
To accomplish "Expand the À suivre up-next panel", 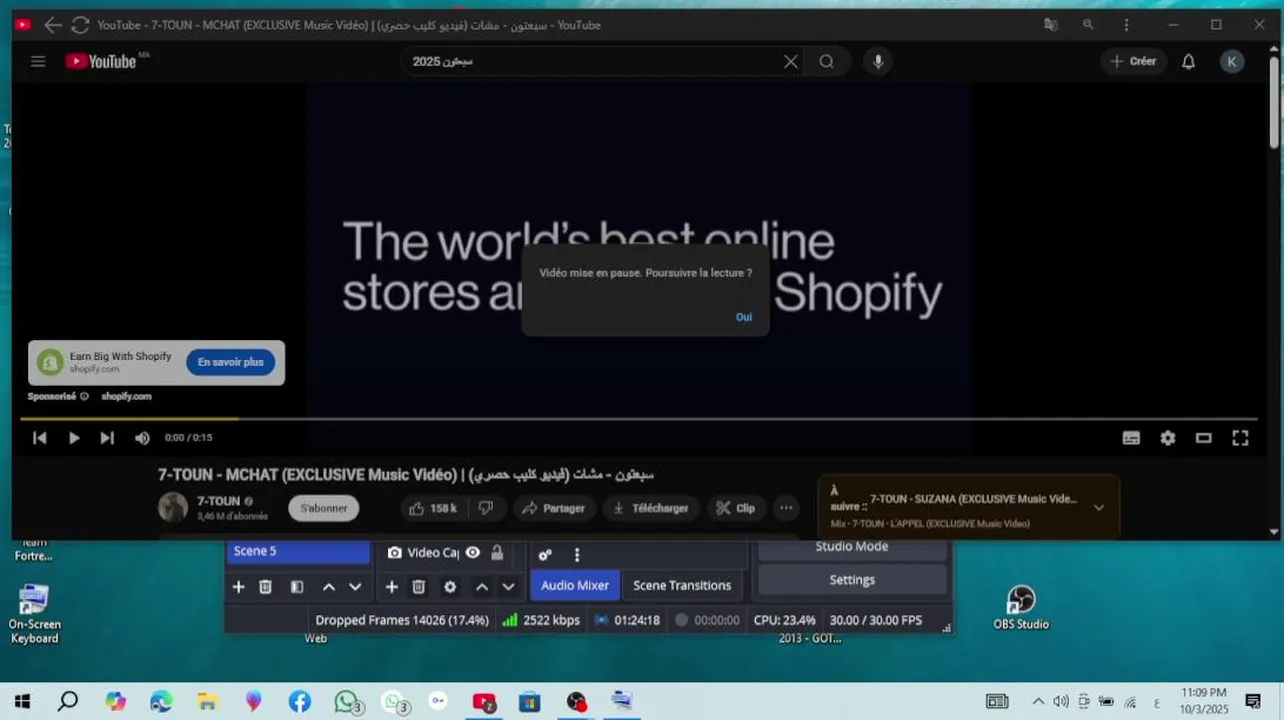I will point(1098,508).
